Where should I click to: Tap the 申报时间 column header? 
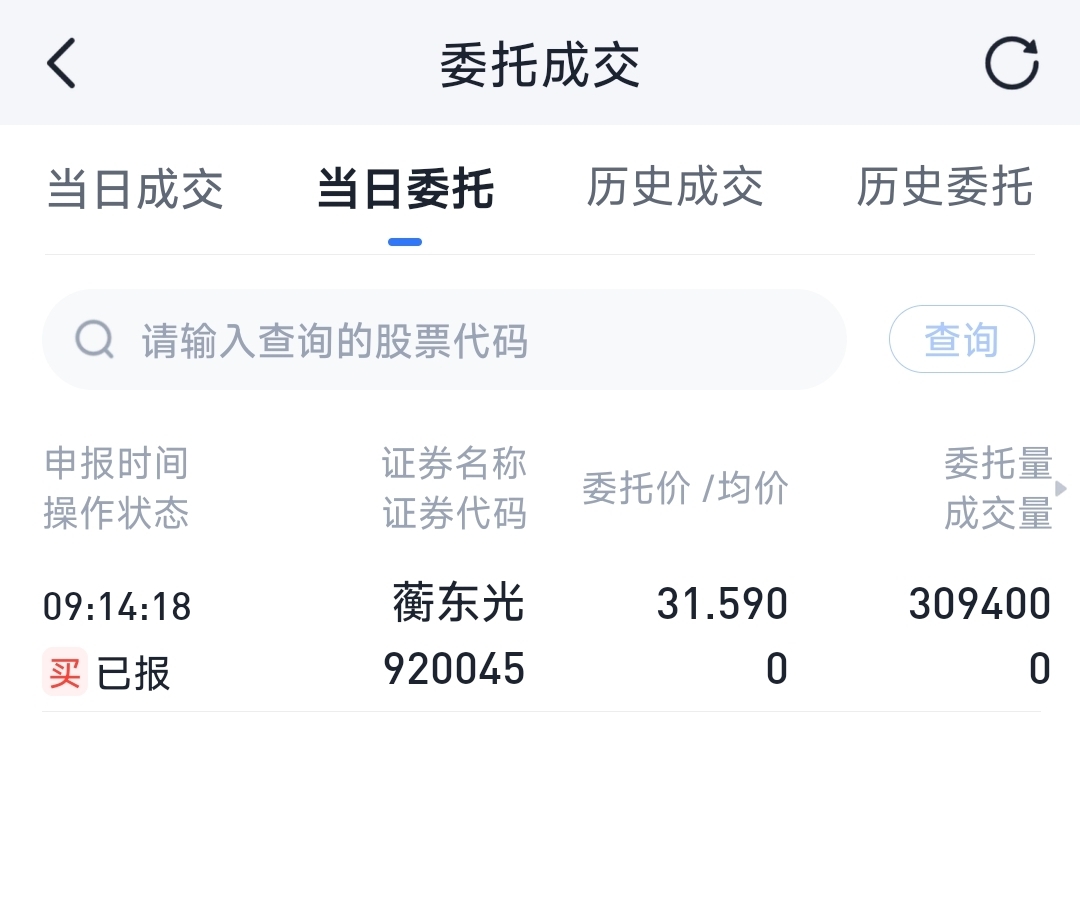point(116,464)
